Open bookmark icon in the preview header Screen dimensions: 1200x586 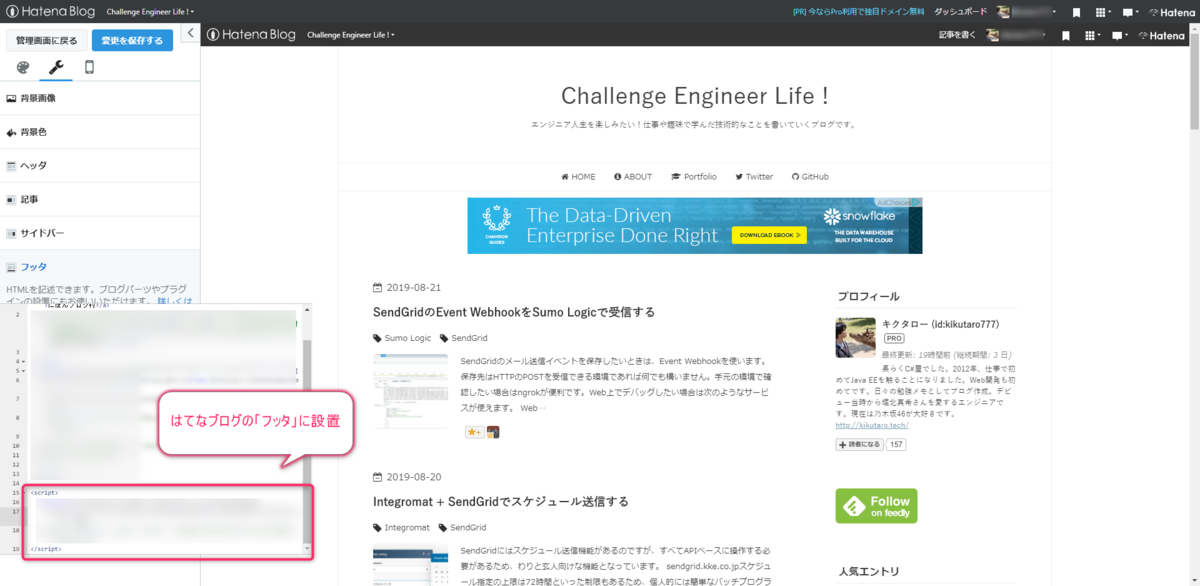[x=1066, y=35]
